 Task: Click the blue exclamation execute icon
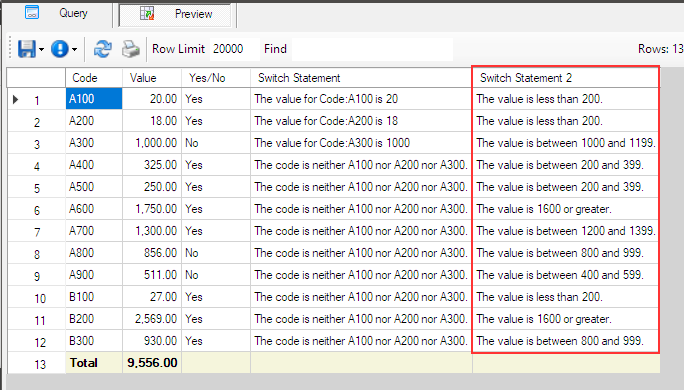(x=60, y=49)
